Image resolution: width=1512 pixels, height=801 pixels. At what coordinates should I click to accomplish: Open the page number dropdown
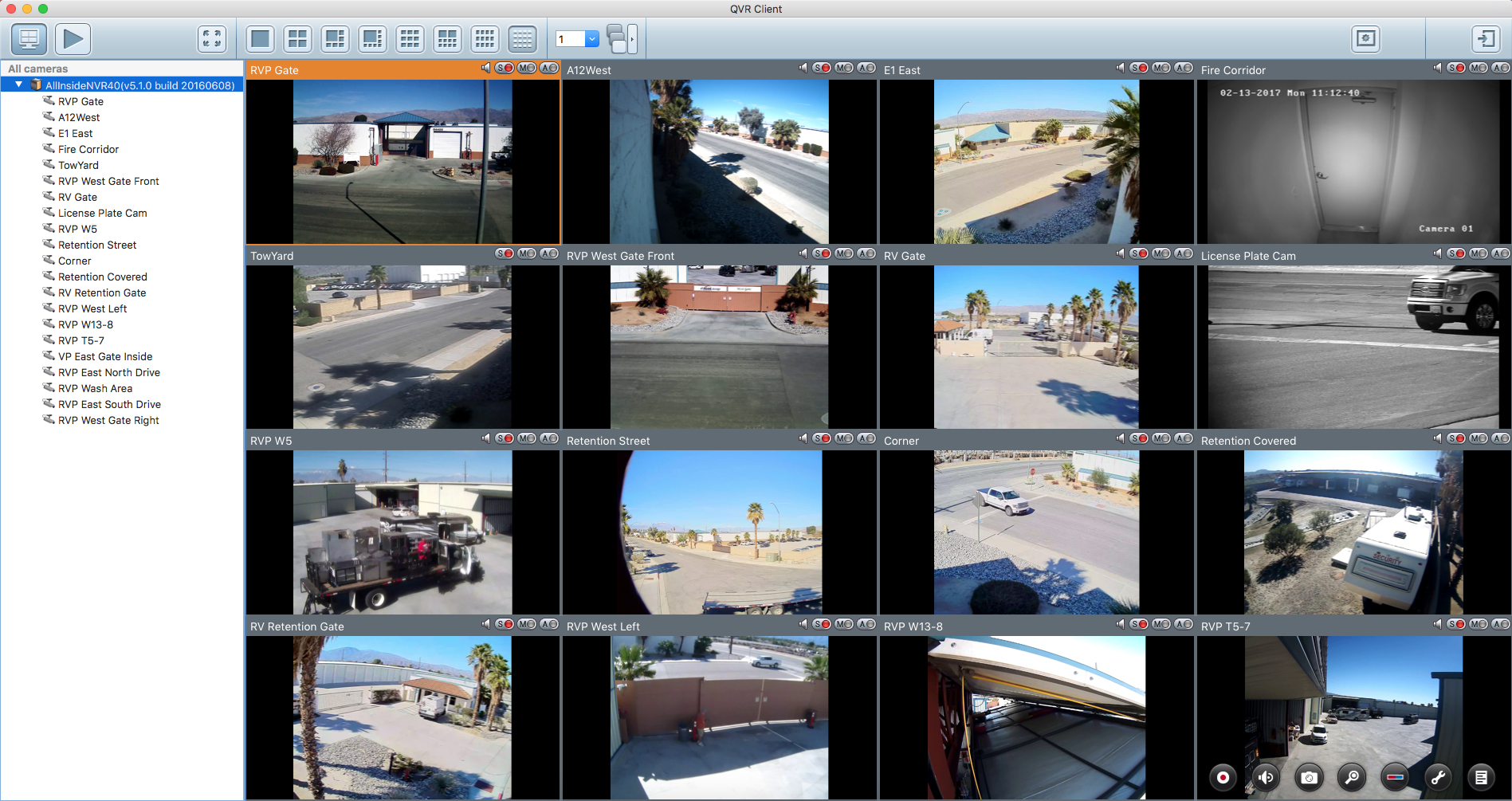coord(592,39)
